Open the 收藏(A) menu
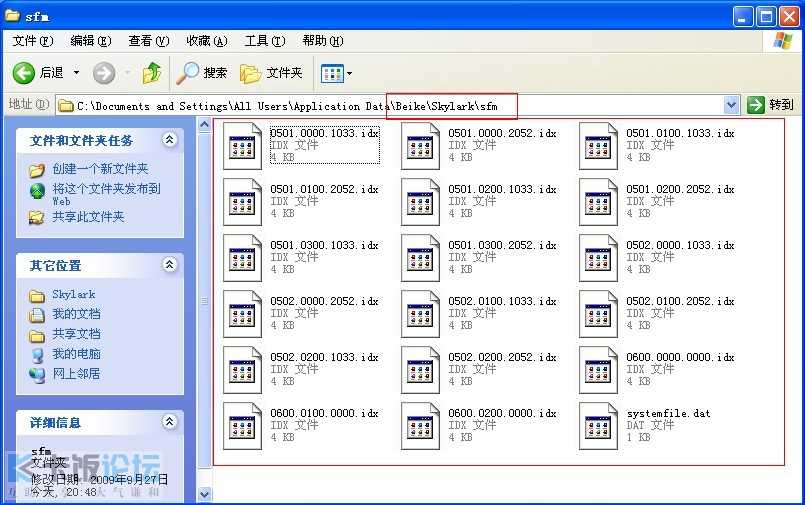Viewport: 805px width, 505px height. pos(206,41)
